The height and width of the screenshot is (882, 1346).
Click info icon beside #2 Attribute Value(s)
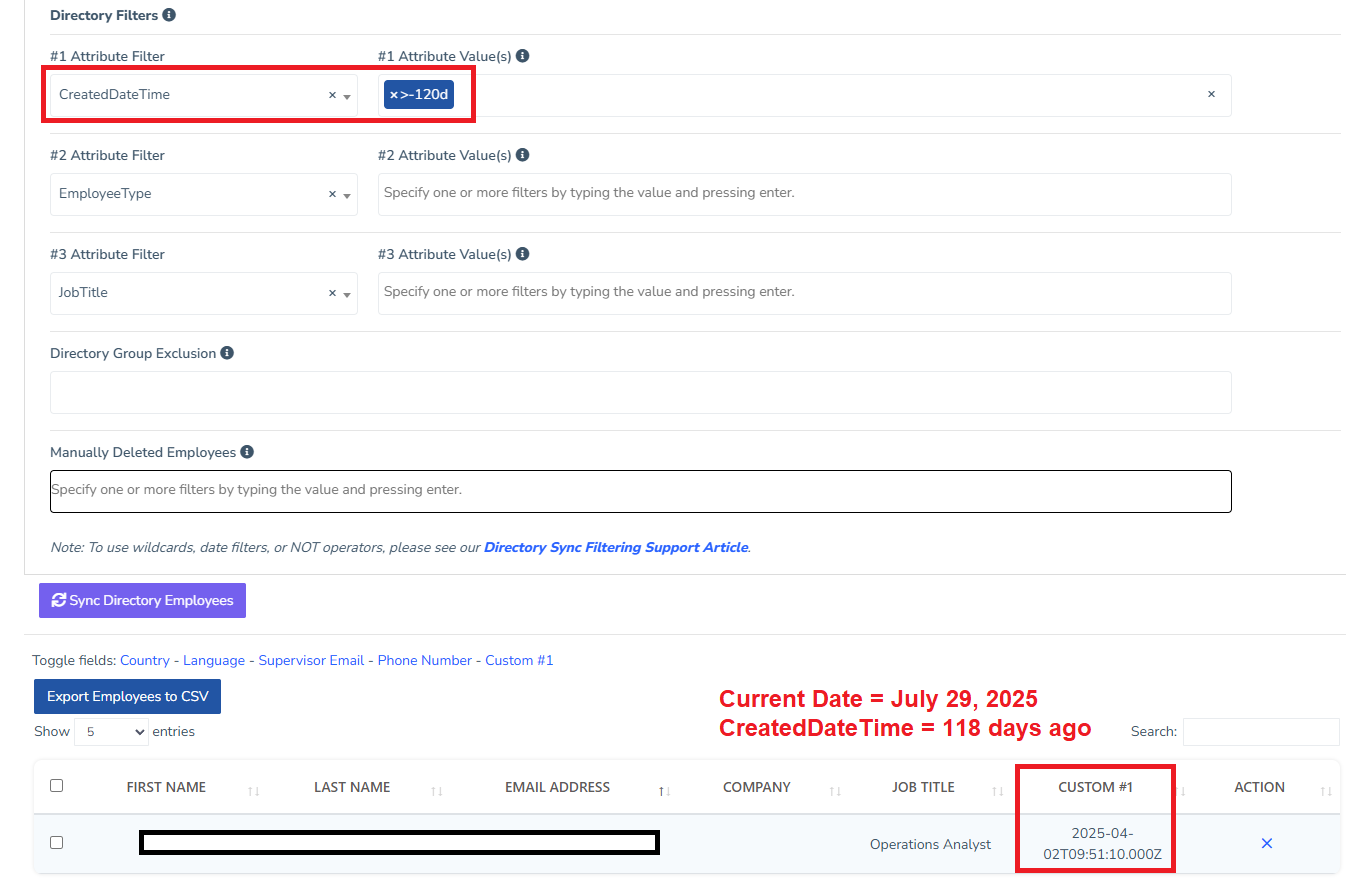point(523,155)
